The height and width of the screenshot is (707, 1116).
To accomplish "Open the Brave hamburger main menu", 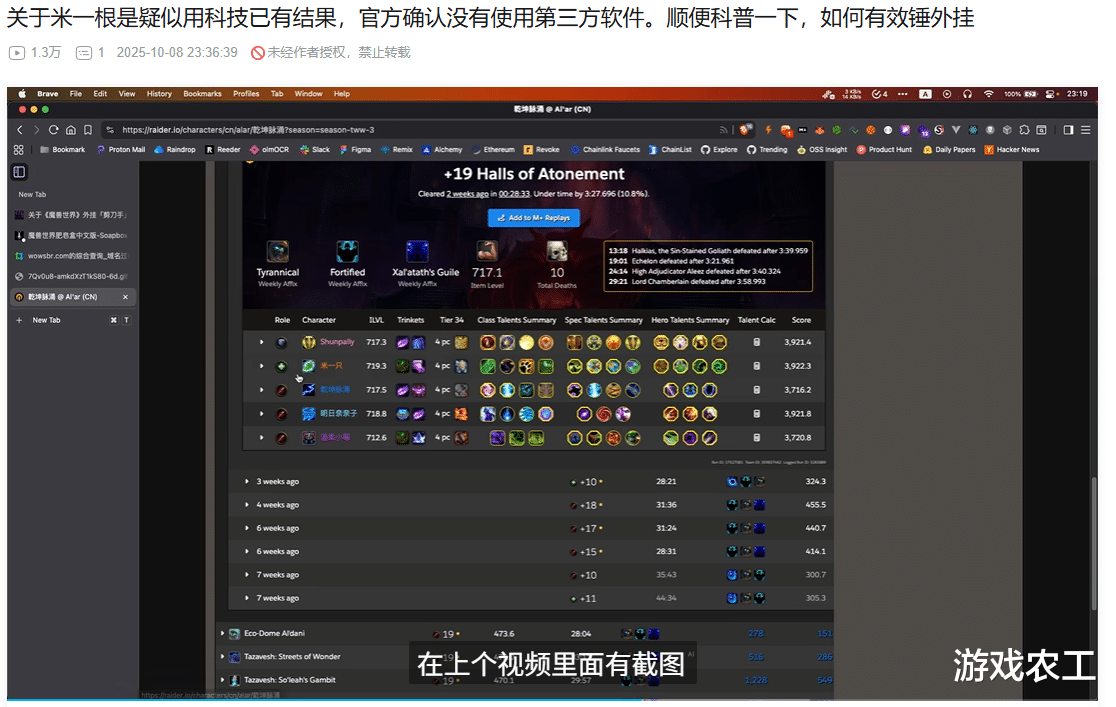I will point(1085,130).
